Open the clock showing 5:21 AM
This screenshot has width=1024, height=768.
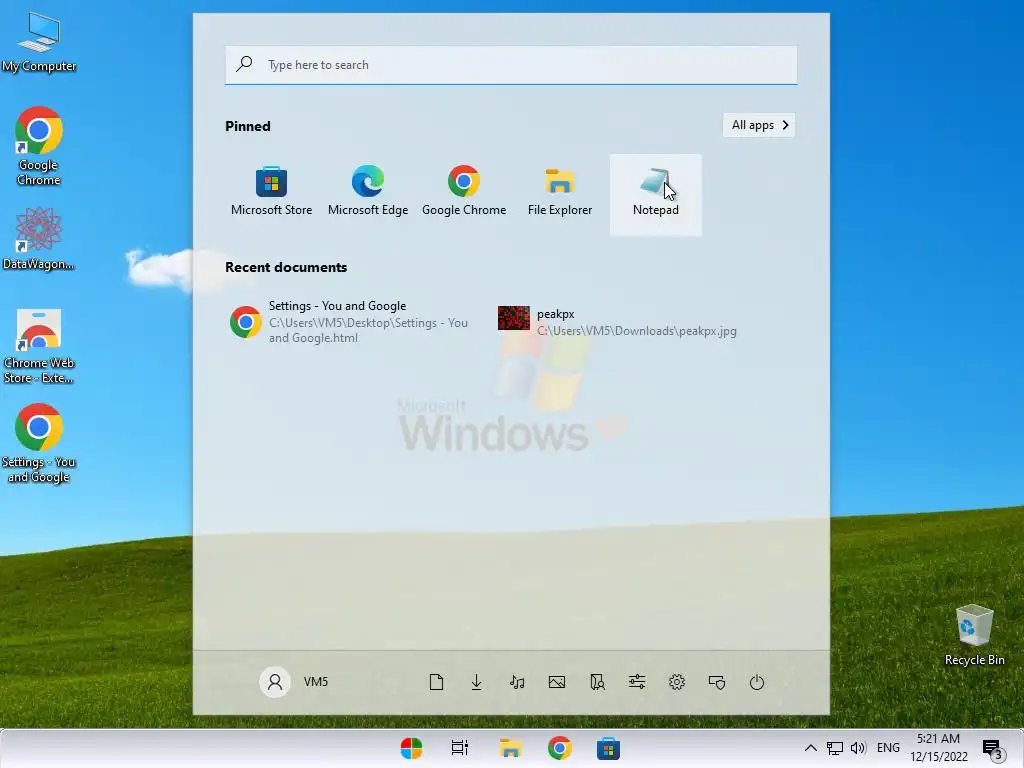938,748
